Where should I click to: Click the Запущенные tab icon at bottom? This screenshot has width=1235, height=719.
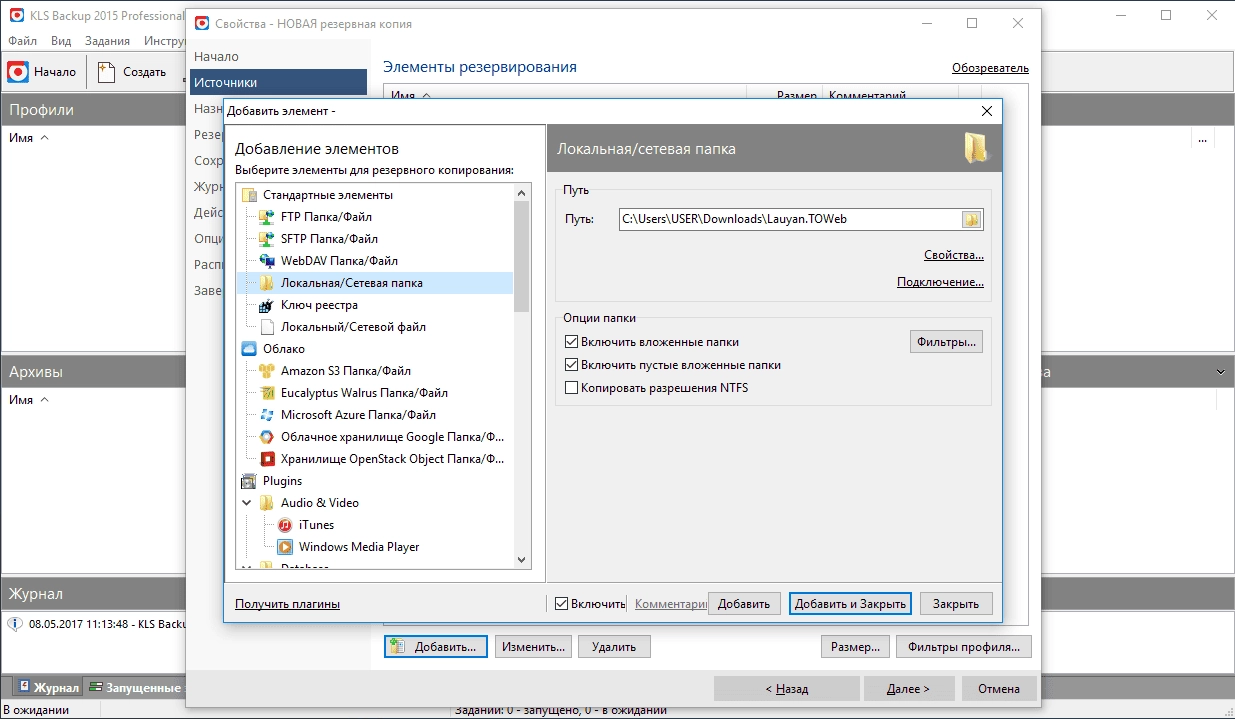96,688
